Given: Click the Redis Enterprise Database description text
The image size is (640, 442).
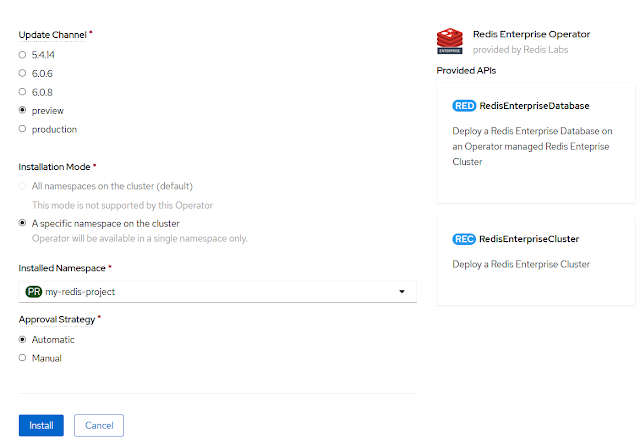Looking at the screenshot, I should point(532,147).
